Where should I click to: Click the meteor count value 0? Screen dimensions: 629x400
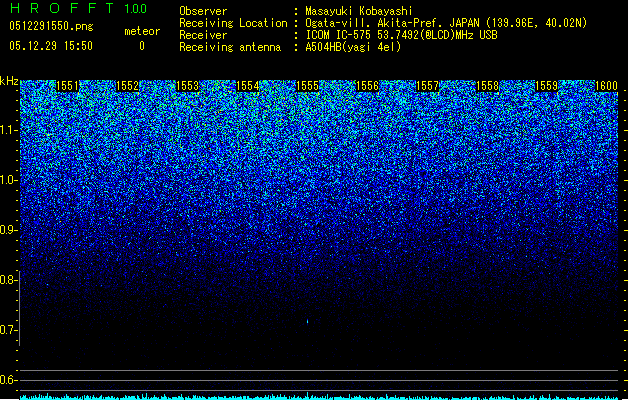[x=142, y=46]
